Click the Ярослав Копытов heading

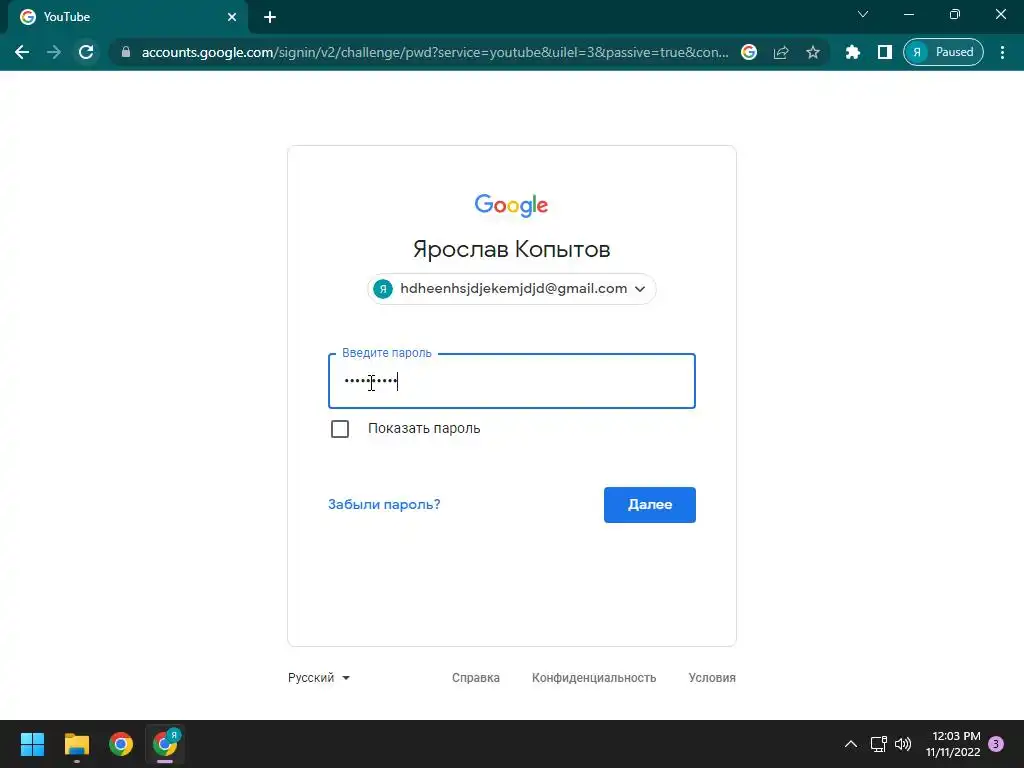511,249
